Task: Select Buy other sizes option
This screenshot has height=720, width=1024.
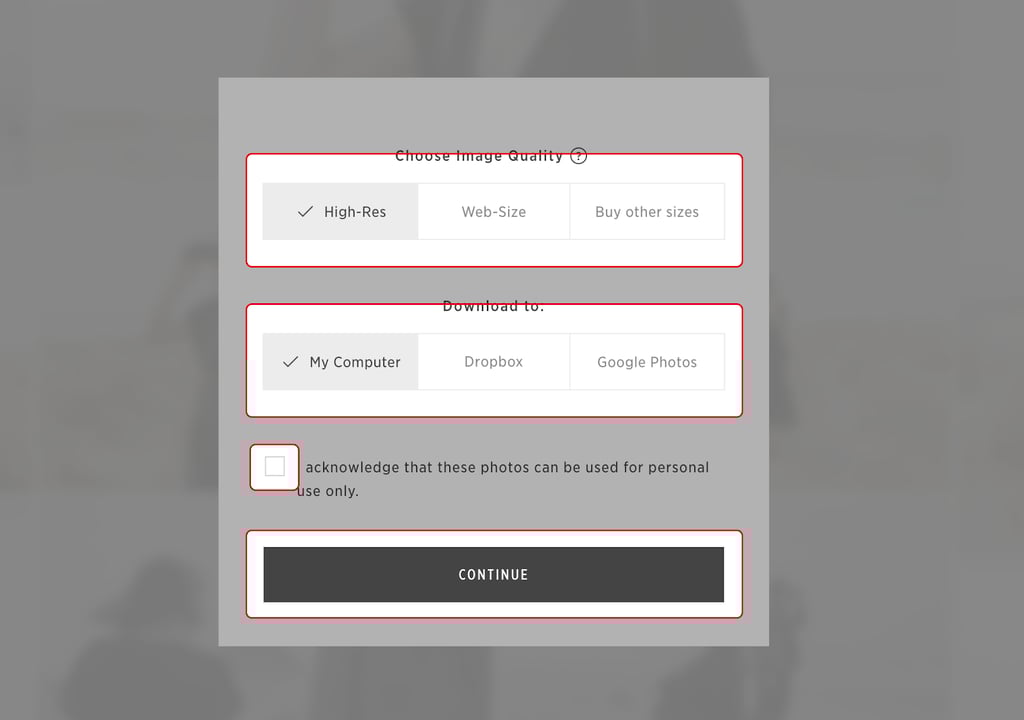Action: pos(647,212)
